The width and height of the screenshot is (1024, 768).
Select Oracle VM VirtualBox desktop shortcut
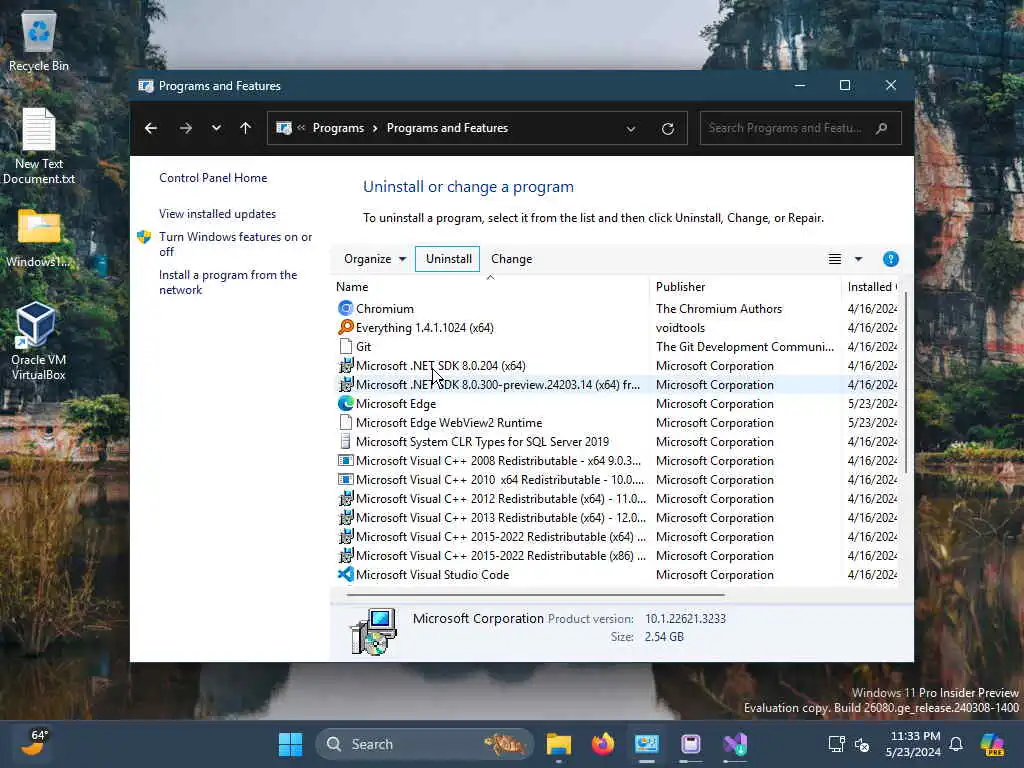pos(39,341)
